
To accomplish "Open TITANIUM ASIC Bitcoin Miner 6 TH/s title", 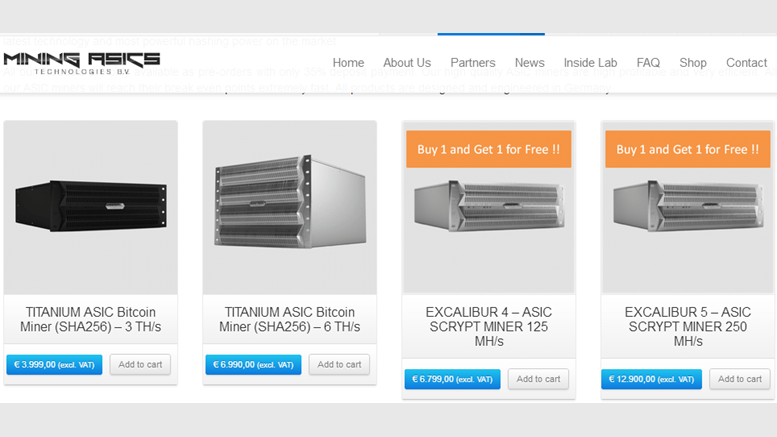I will [x=290, y=320].
